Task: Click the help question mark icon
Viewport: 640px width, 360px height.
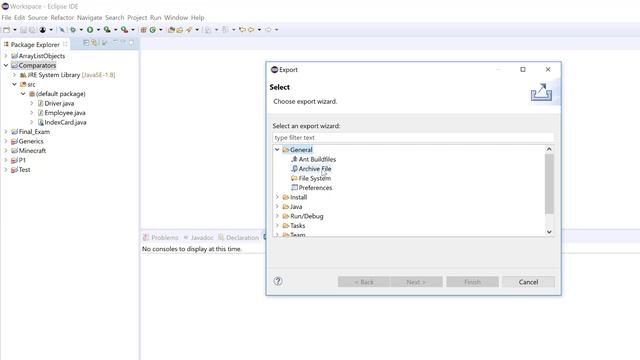Action: 278,281
